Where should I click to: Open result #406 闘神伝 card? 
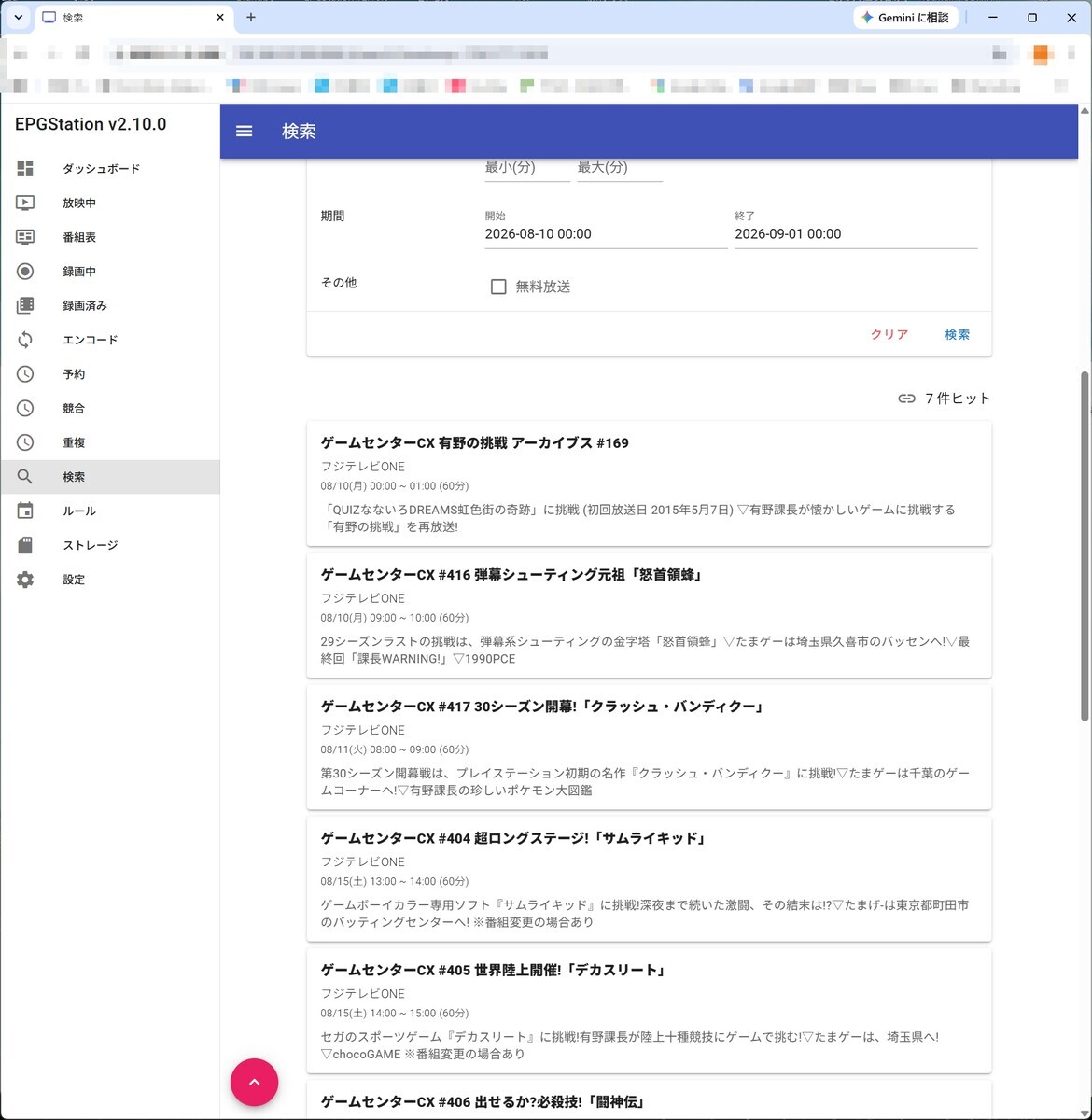click(x=649, y=1099)
